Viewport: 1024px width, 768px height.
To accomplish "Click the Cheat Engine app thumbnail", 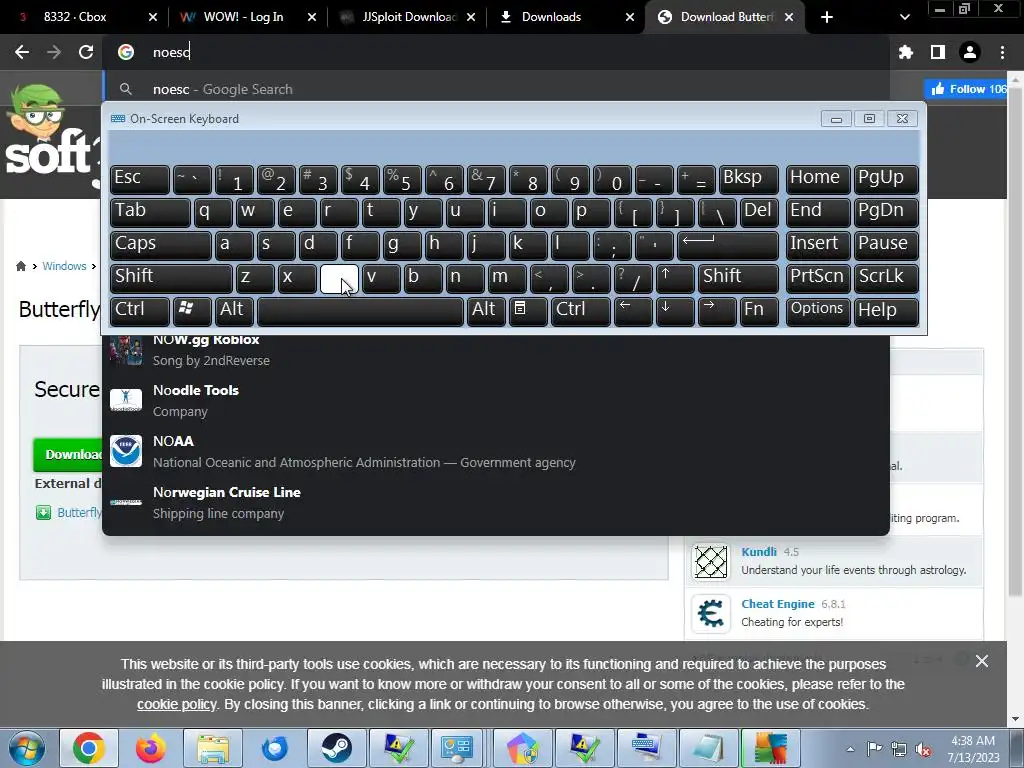I will [711, 614].
